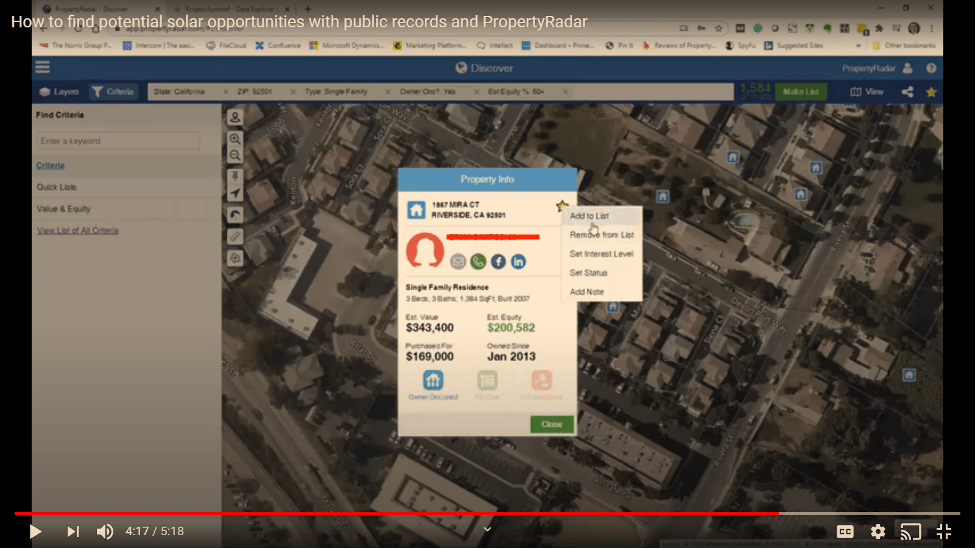Click the pin marker map tool
The height and width of the screenshot is (550, 977).
(235, 176)
